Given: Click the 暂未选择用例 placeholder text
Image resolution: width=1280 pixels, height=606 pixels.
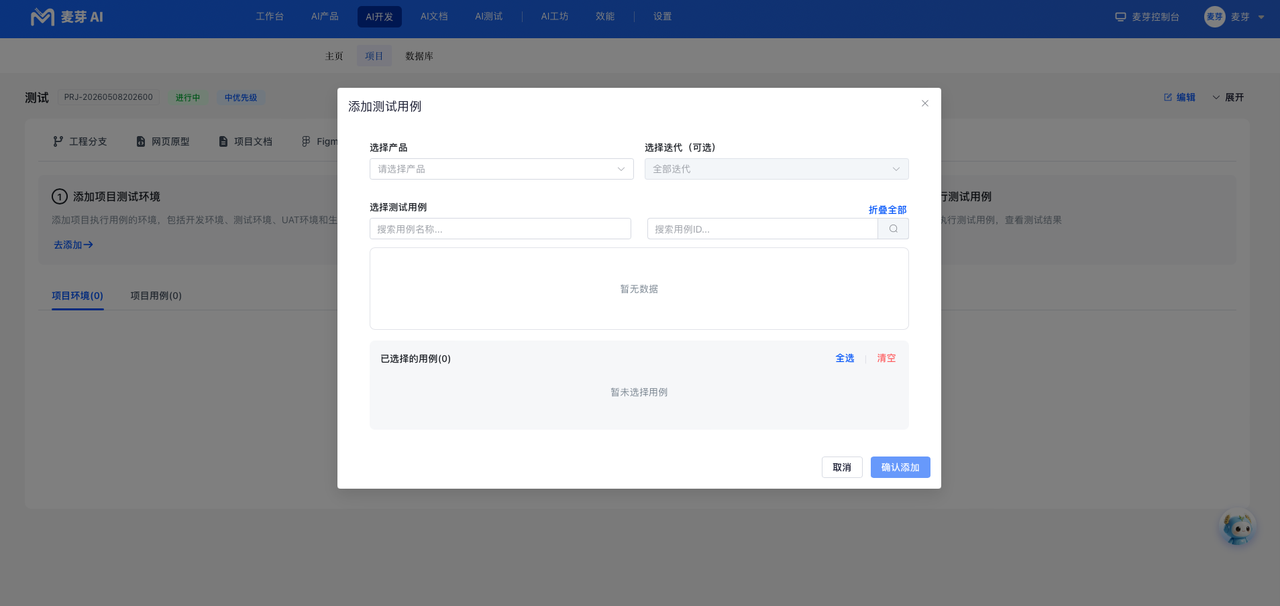Looking at the screenshot, I should (639, 392).
